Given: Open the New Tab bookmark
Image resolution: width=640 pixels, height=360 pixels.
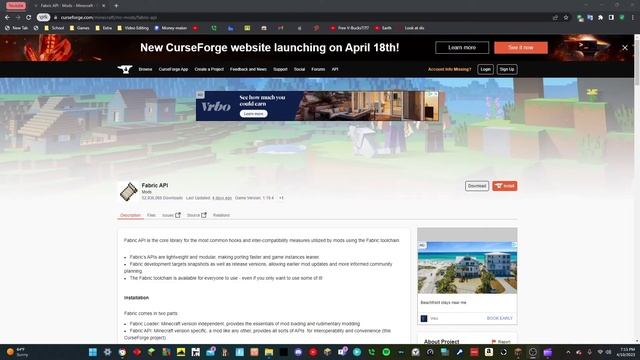Looking at the screenshot, I should [17, 28].
